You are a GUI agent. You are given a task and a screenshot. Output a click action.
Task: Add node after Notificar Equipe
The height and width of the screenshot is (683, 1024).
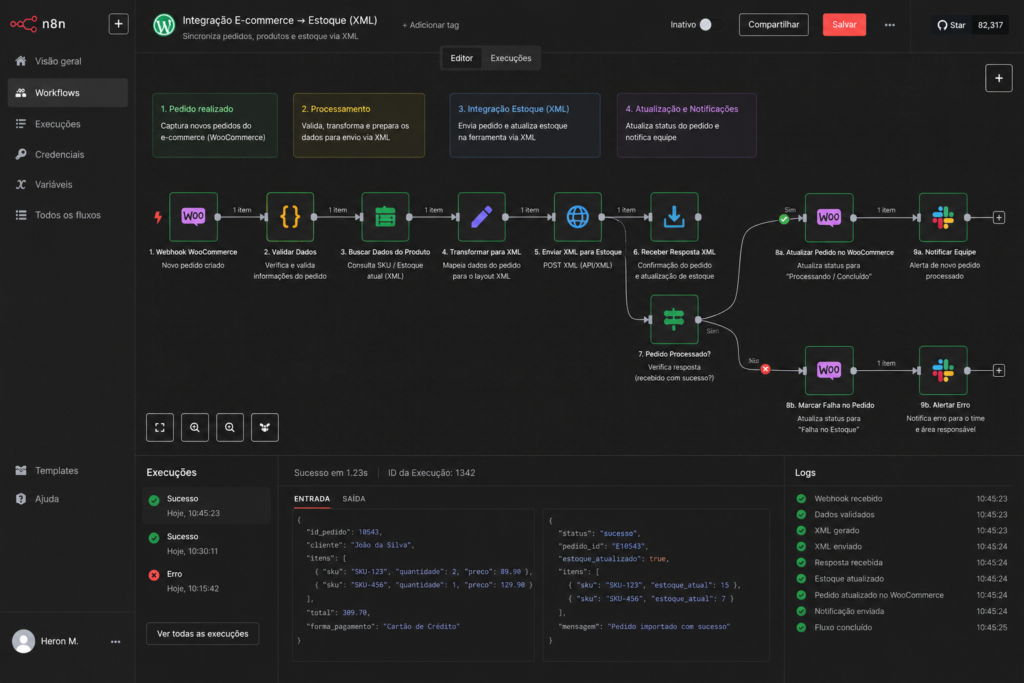[x=999, y=217]
